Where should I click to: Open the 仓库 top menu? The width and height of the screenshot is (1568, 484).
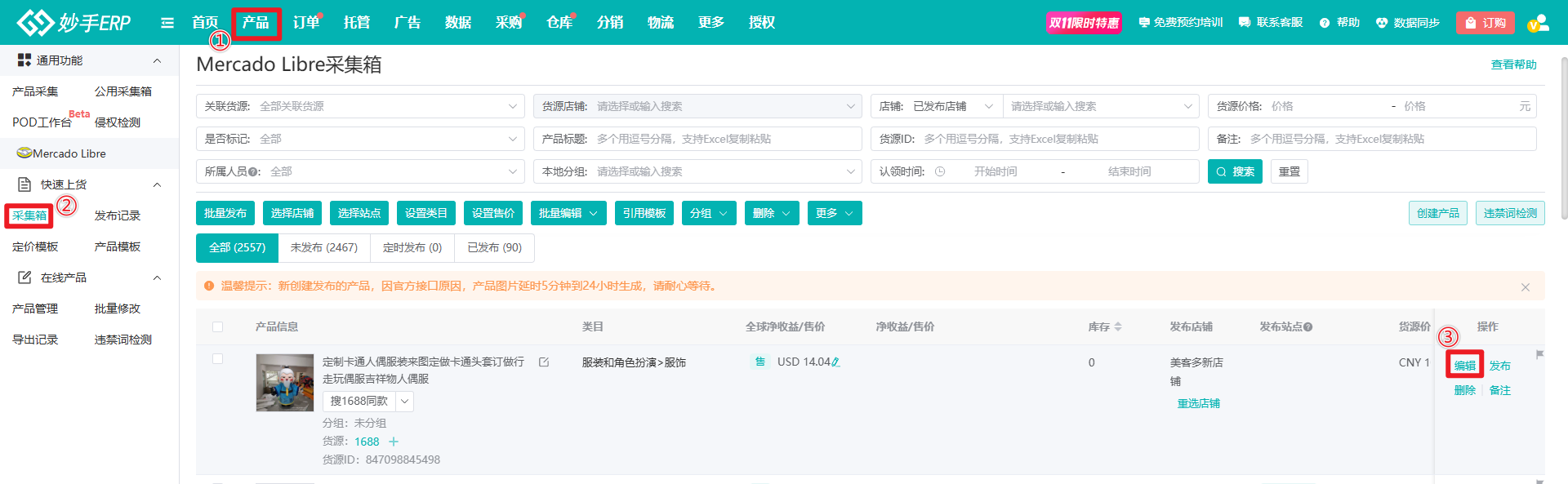[559, 23]
